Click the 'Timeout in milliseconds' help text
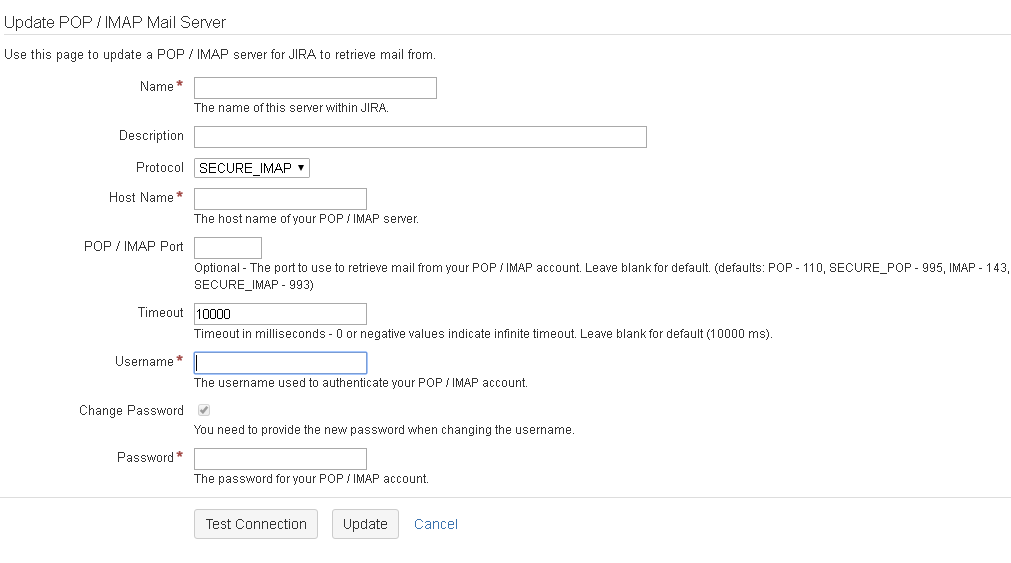The width and height of the screenshot is (1011, 563). click(483, 334)
